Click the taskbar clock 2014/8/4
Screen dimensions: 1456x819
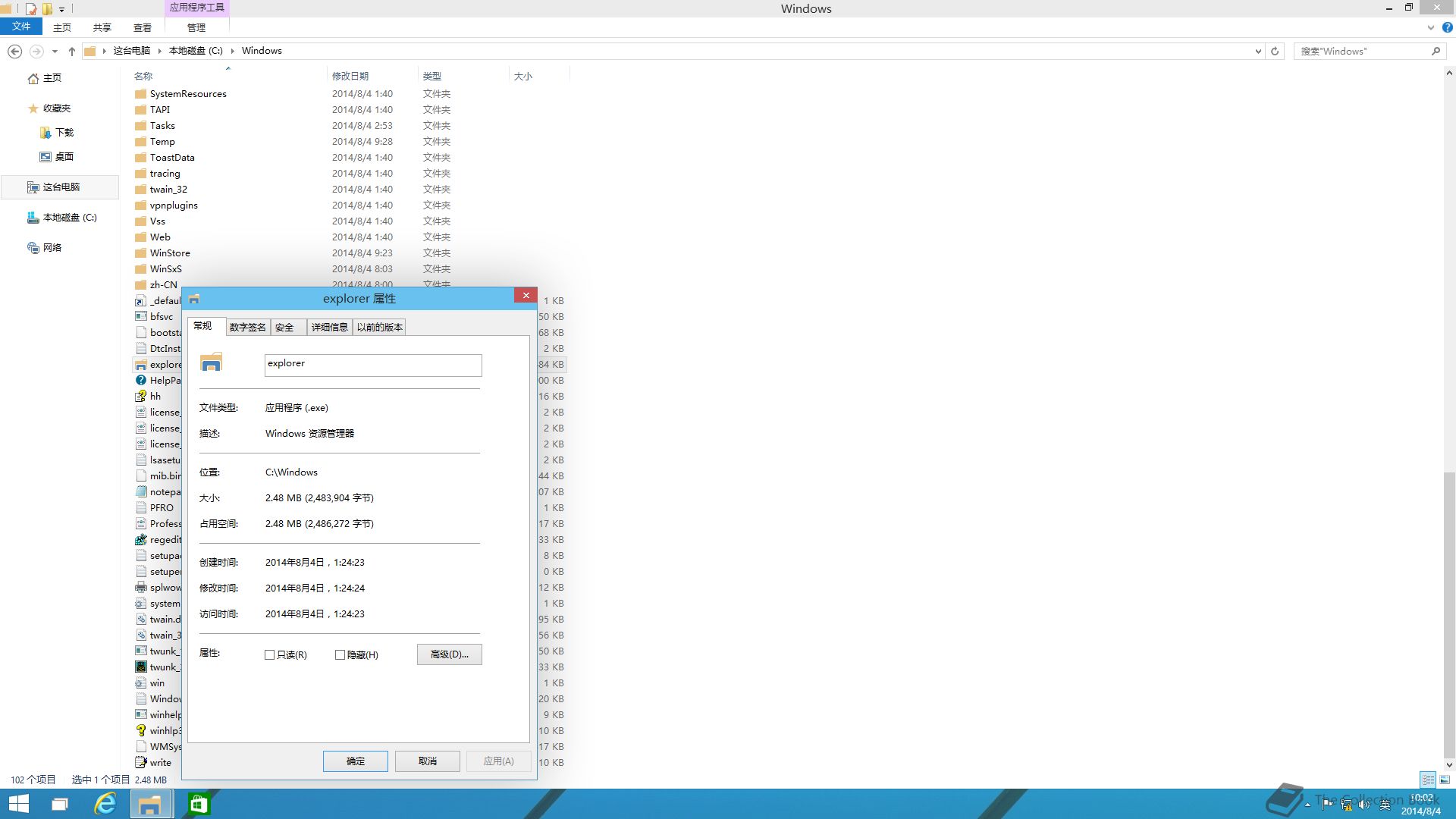coord(1421,805)
